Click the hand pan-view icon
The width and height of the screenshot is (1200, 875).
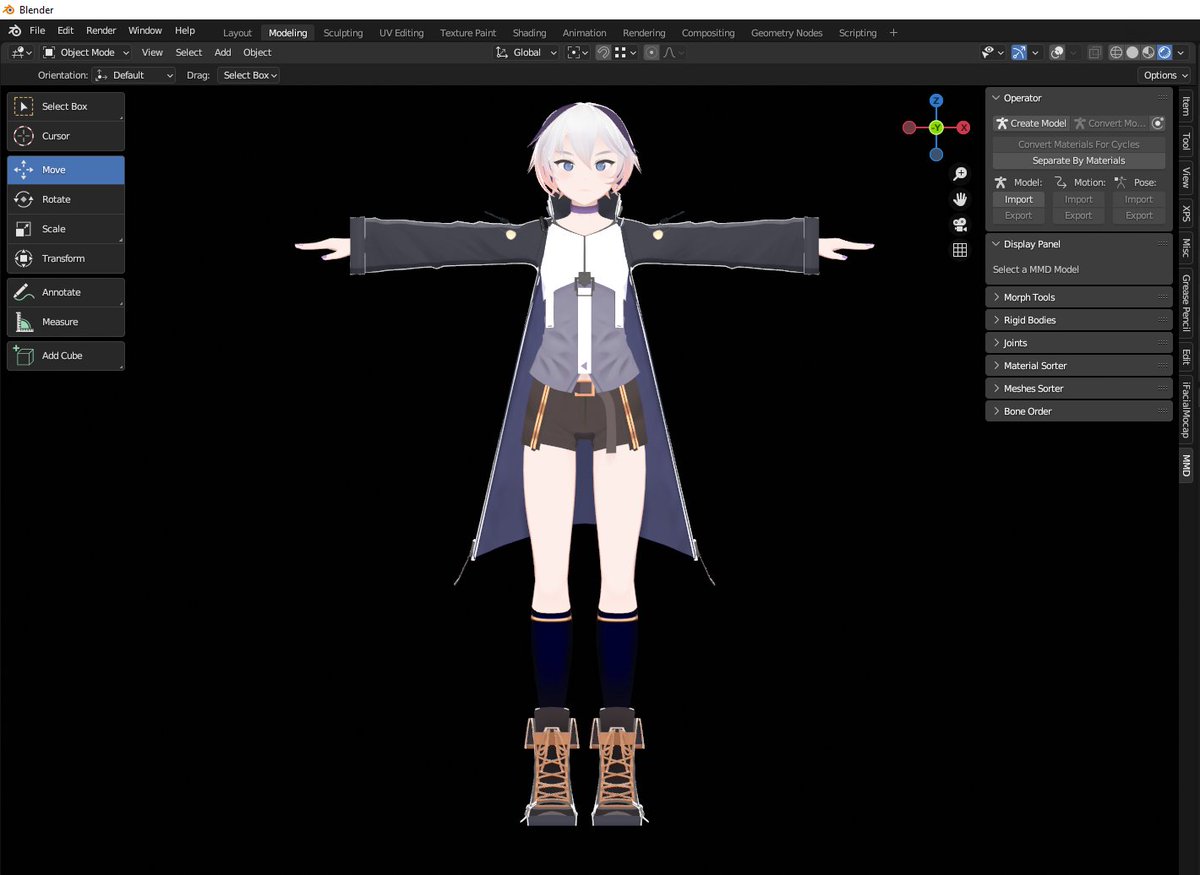click(960, 199)
